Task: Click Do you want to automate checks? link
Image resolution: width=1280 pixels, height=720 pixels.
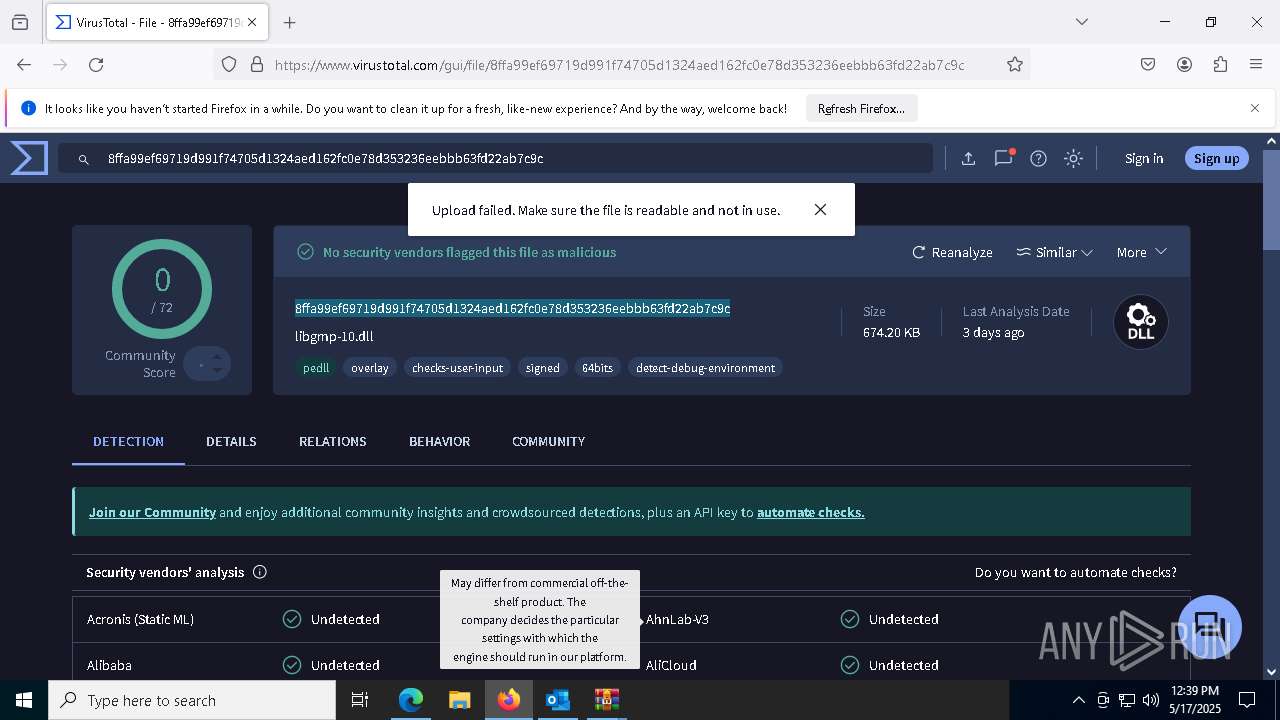Action: 1075,572
